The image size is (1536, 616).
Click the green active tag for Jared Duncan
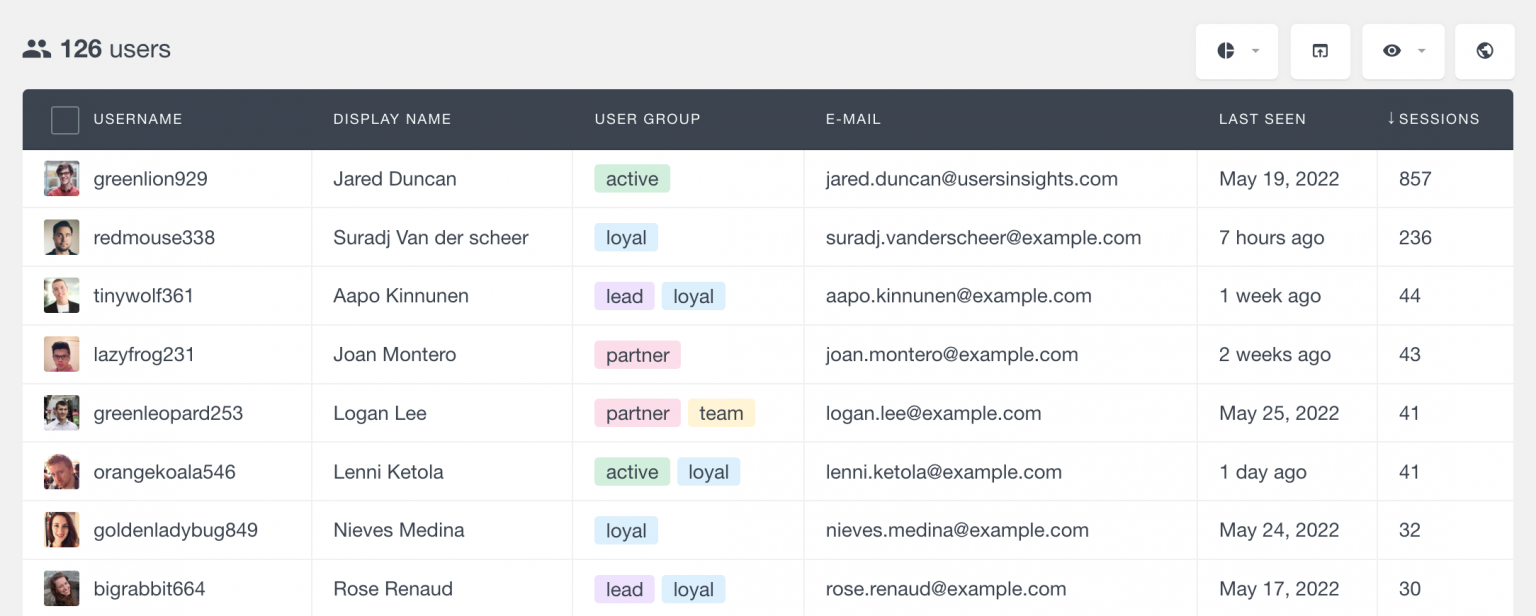(631, 179)
